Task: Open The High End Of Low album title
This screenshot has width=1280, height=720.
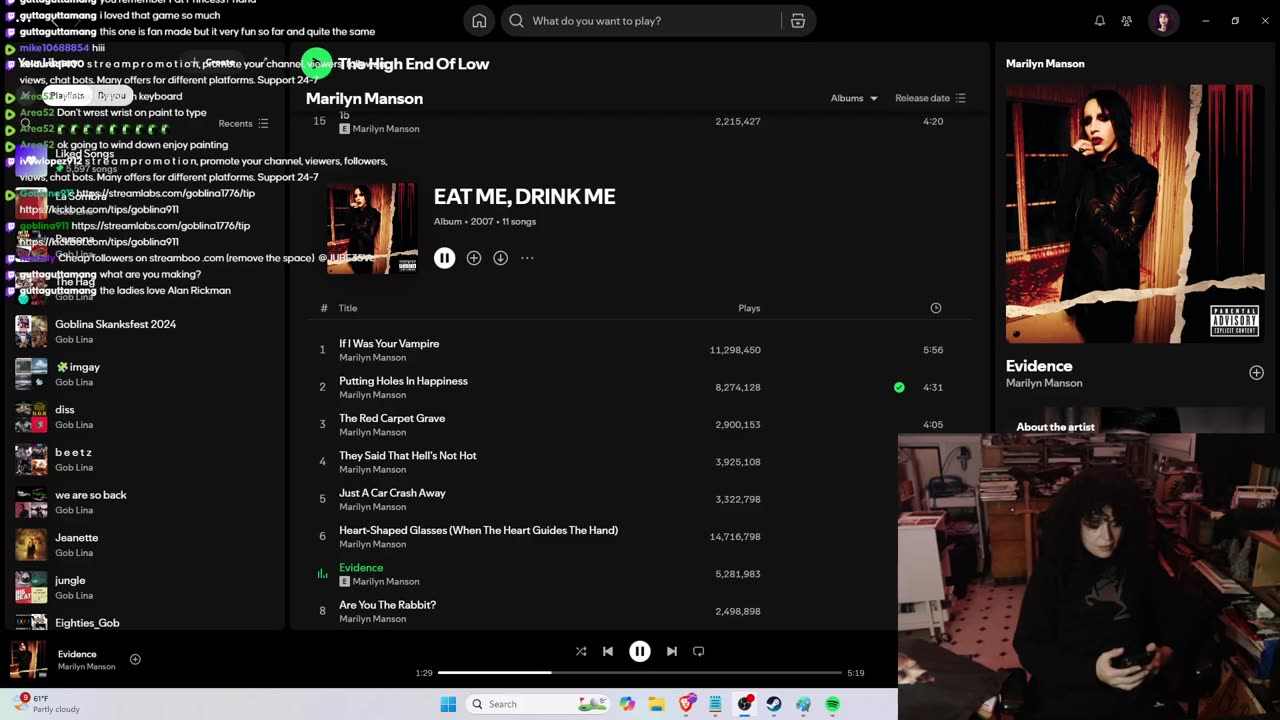Action: (x=413, y=64)
